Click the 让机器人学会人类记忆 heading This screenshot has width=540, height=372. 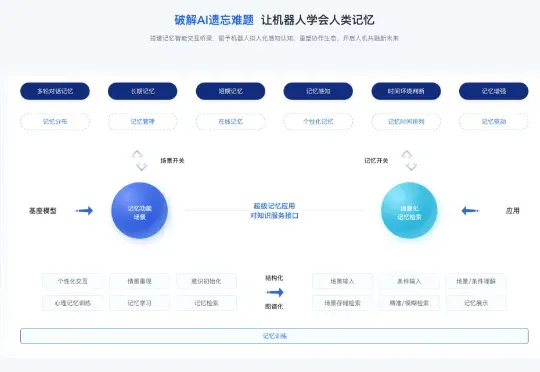coord(318,20)
